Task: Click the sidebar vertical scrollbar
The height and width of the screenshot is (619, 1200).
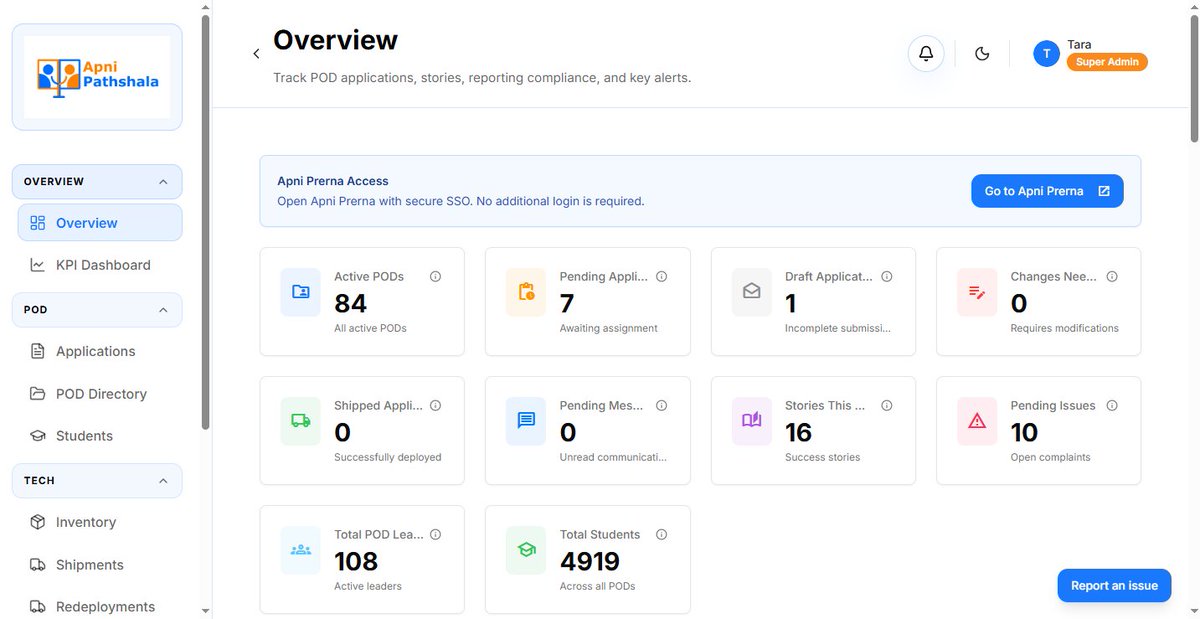Action: pyautogui.click(x=205, y=222)
